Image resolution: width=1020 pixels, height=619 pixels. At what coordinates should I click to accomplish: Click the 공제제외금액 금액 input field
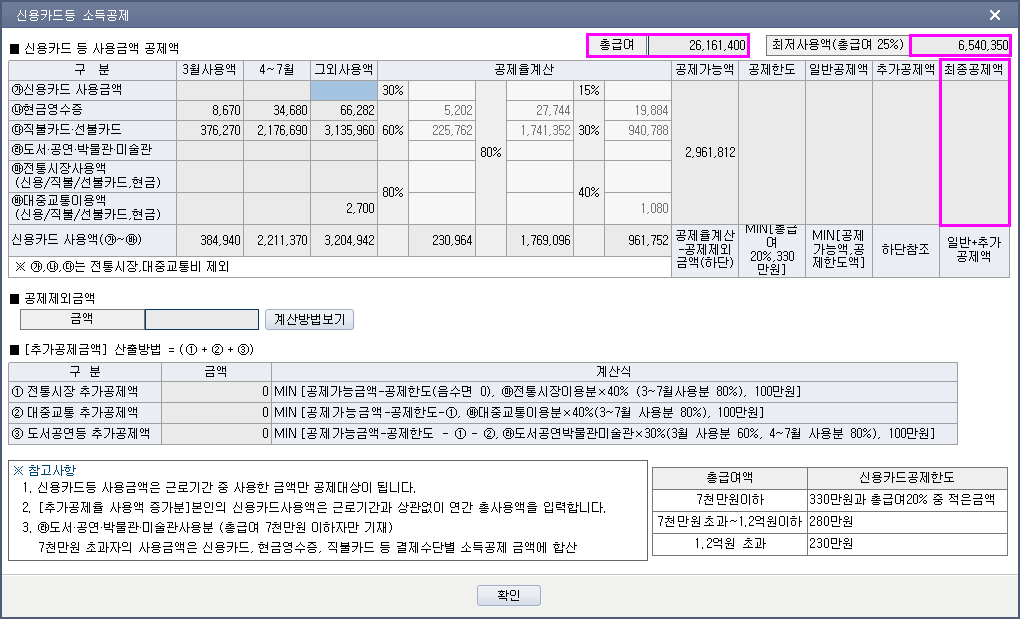[x=202, y=319]
